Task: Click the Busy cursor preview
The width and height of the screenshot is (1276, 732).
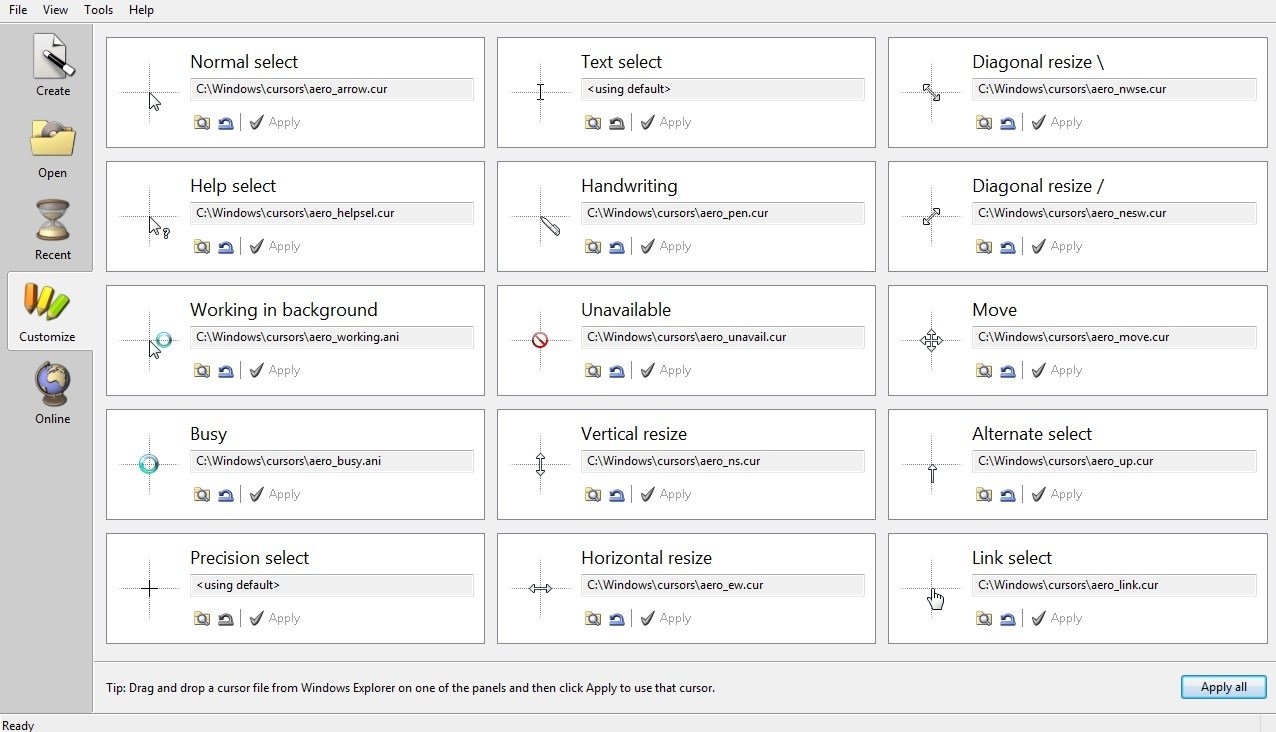Action: click(x=149, y=464)
